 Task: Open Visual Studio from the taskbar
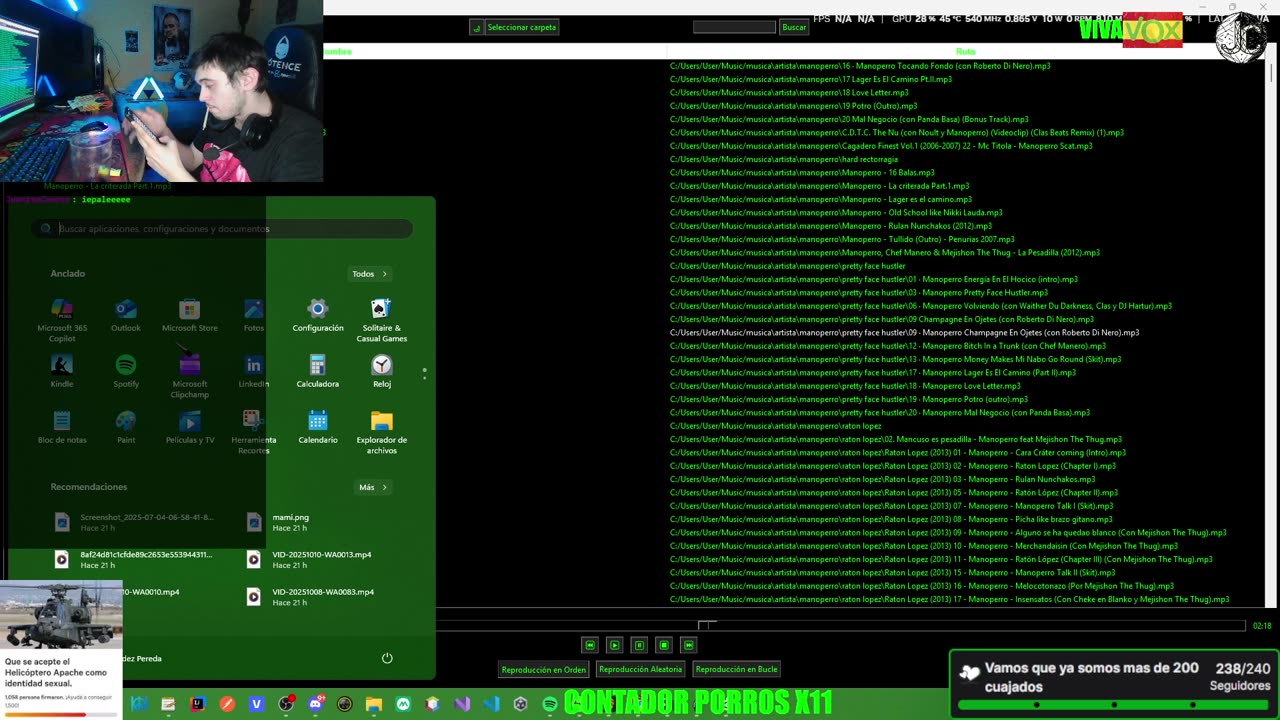tap(462, 704)
